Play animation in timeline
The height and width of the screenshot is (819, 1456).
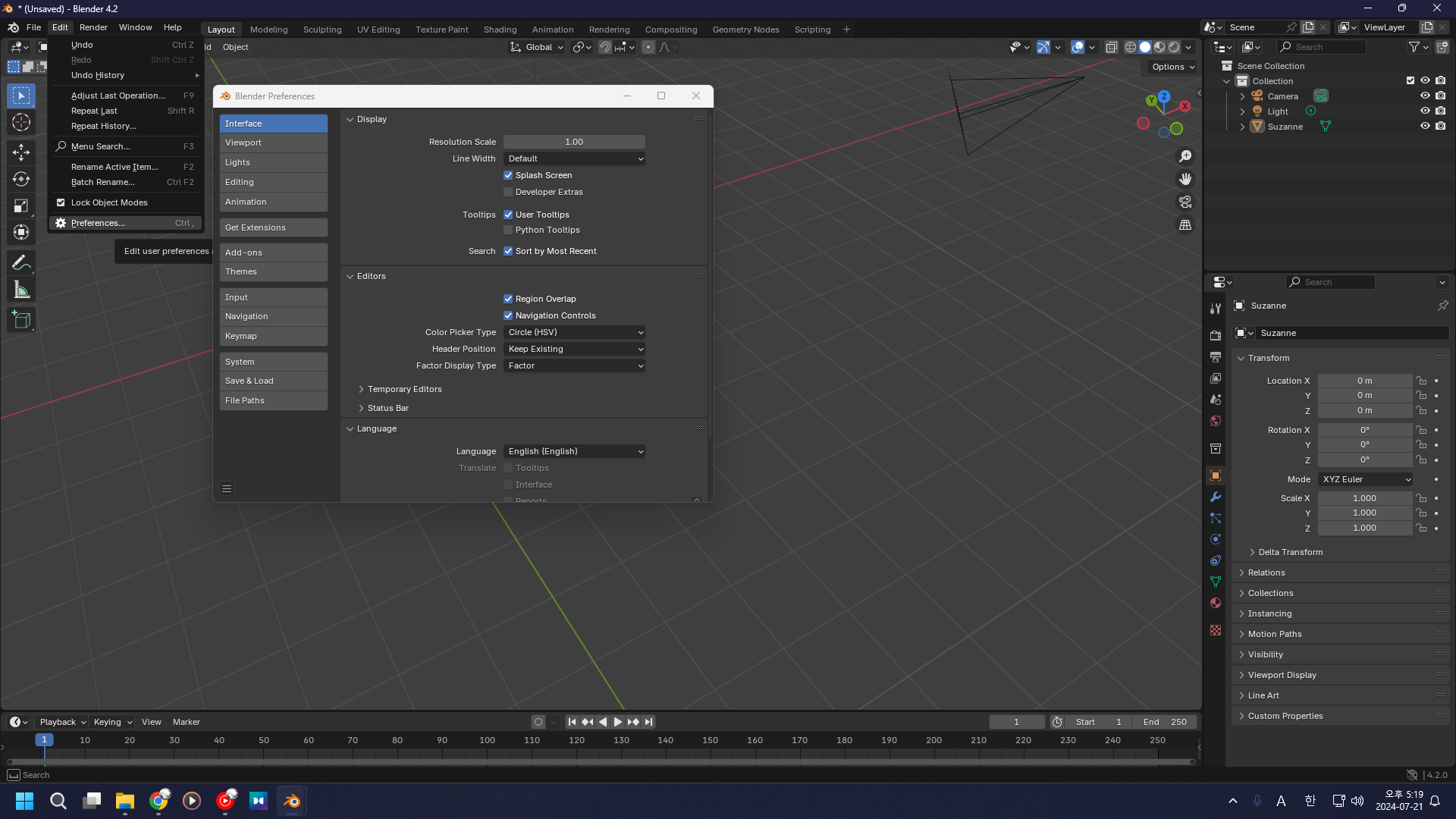(617, 722)
